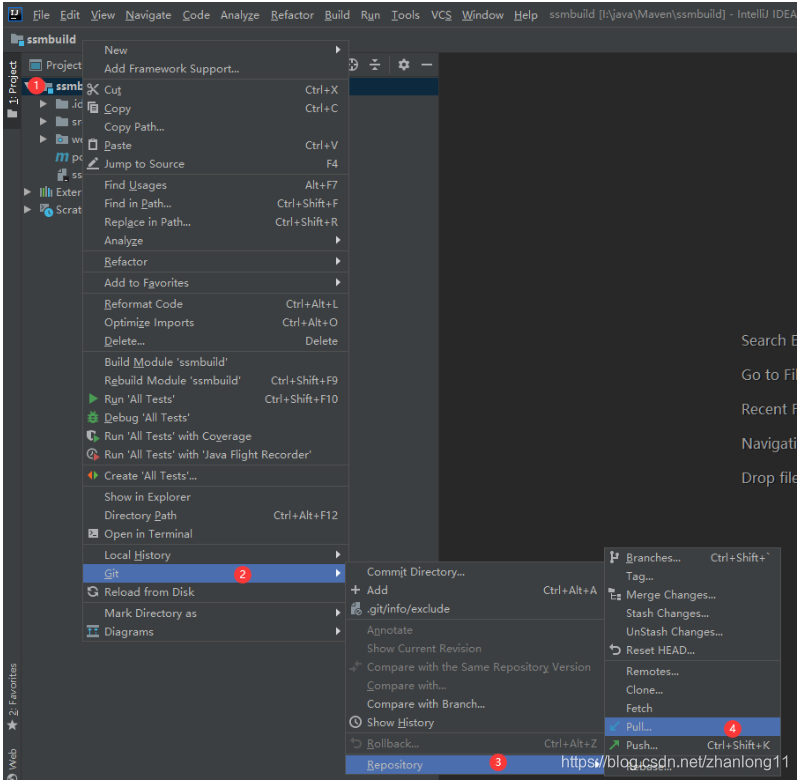Screen dimensions: 798x781
Task: Open the Local History submenu
Action: [x=216, y=555]
